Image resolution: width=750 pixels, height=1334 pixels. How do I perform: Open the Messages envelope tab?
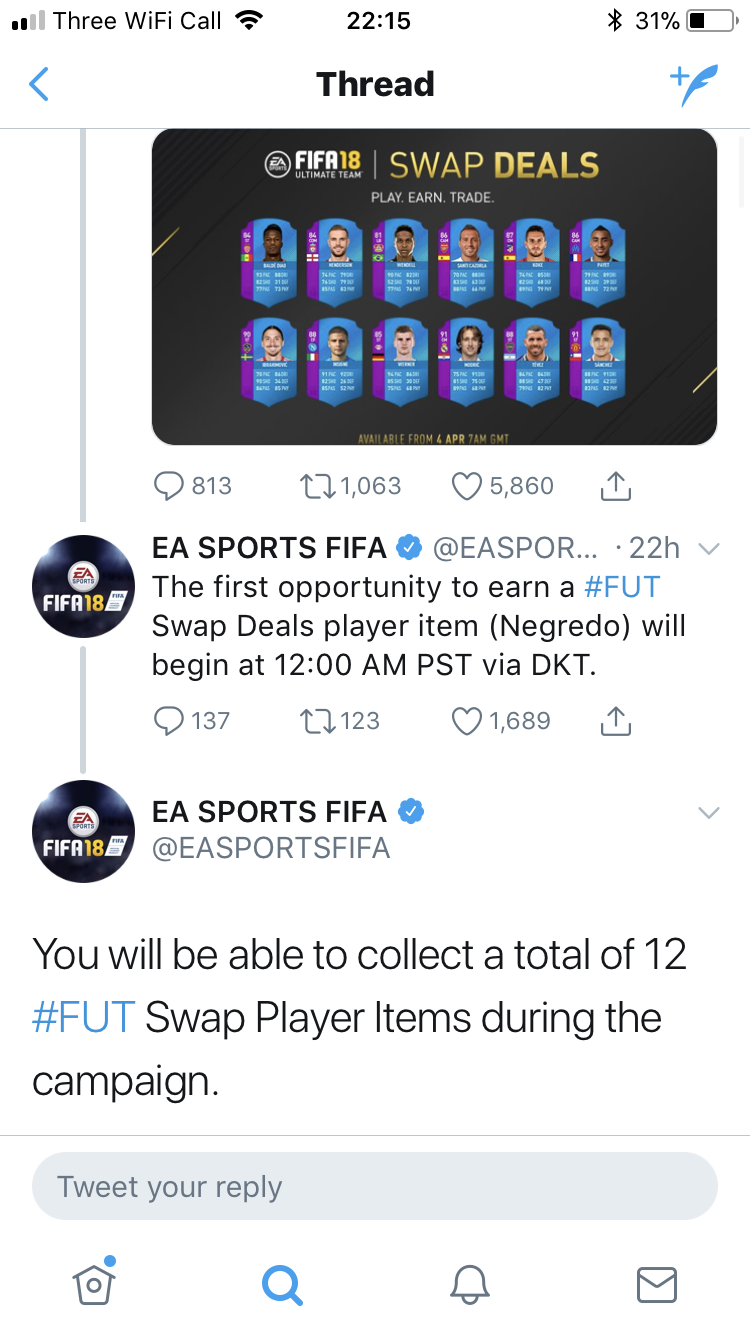coord(657,1283)
